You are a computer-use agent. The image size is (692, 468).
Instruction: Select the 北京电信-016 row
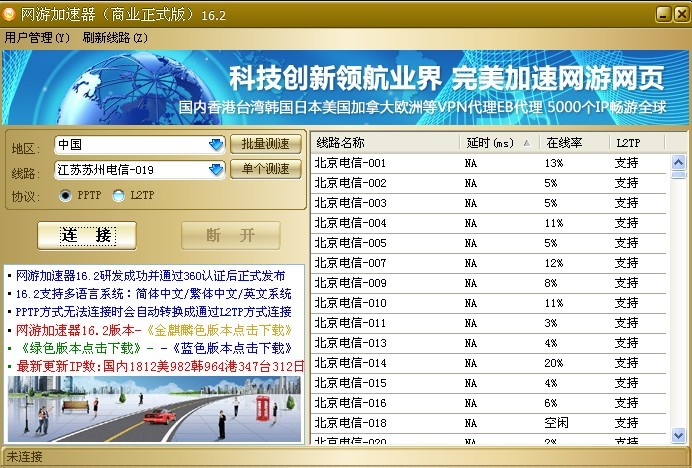(489, 403)
